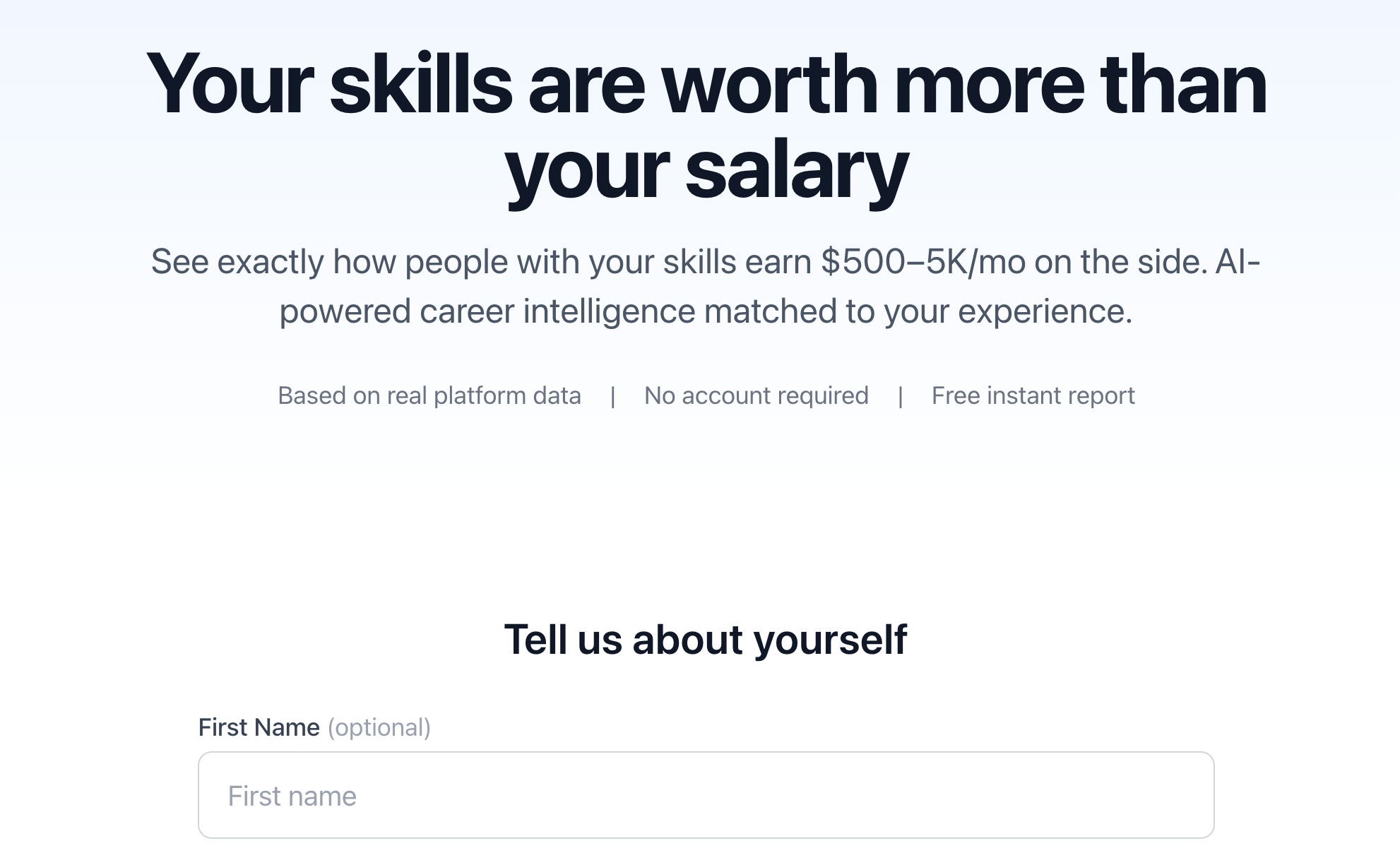This screenshot has height=860, width=1400.
Task: Click the word "salary" in the headline
Action: click(796, 171)
